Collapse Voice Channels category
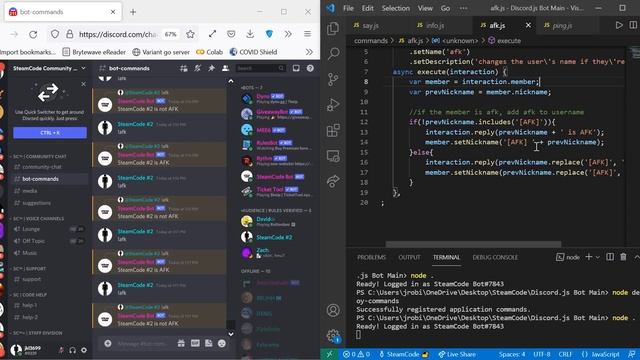640x360 pixels. point(38,219)
